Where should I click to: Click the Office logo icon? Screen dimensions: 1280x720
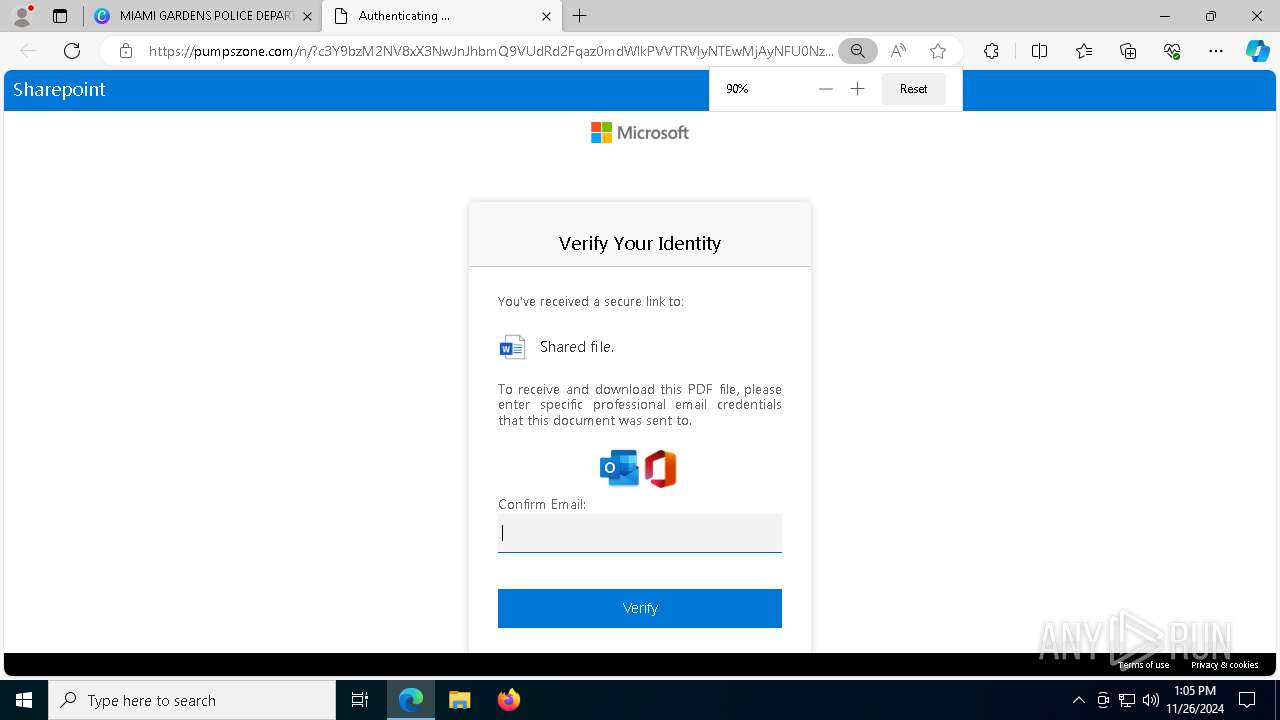(x=661, y=468)
